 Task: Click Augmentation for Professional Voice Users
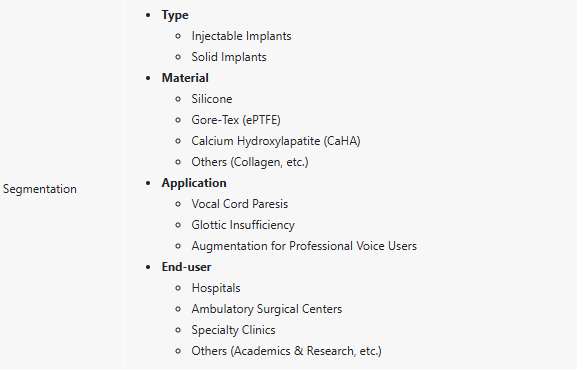(x=304, y=246)
